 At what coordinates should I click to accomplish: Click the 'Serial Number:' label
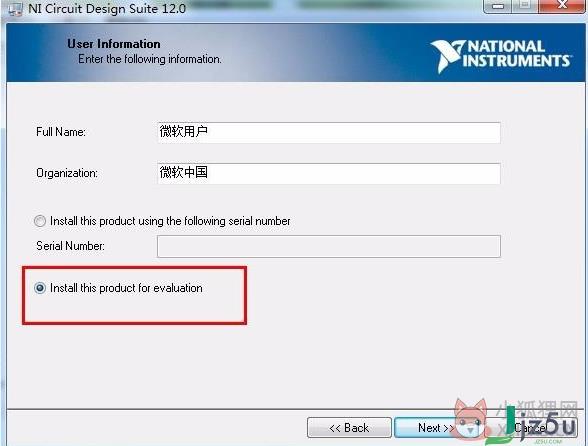[x=70, y=246]
